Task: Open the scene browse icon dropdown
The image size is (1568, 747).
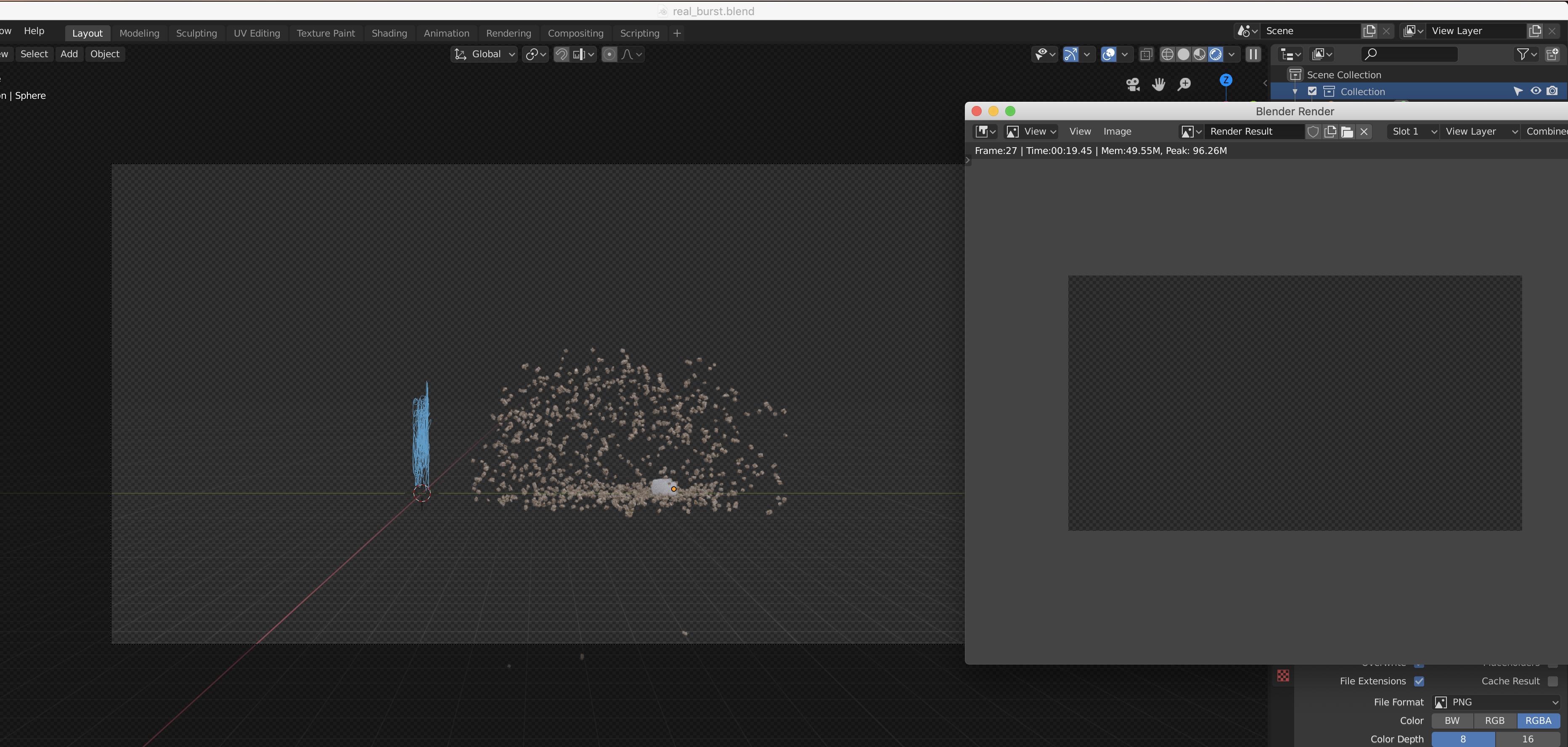Action: click(x=1247, y=31)
